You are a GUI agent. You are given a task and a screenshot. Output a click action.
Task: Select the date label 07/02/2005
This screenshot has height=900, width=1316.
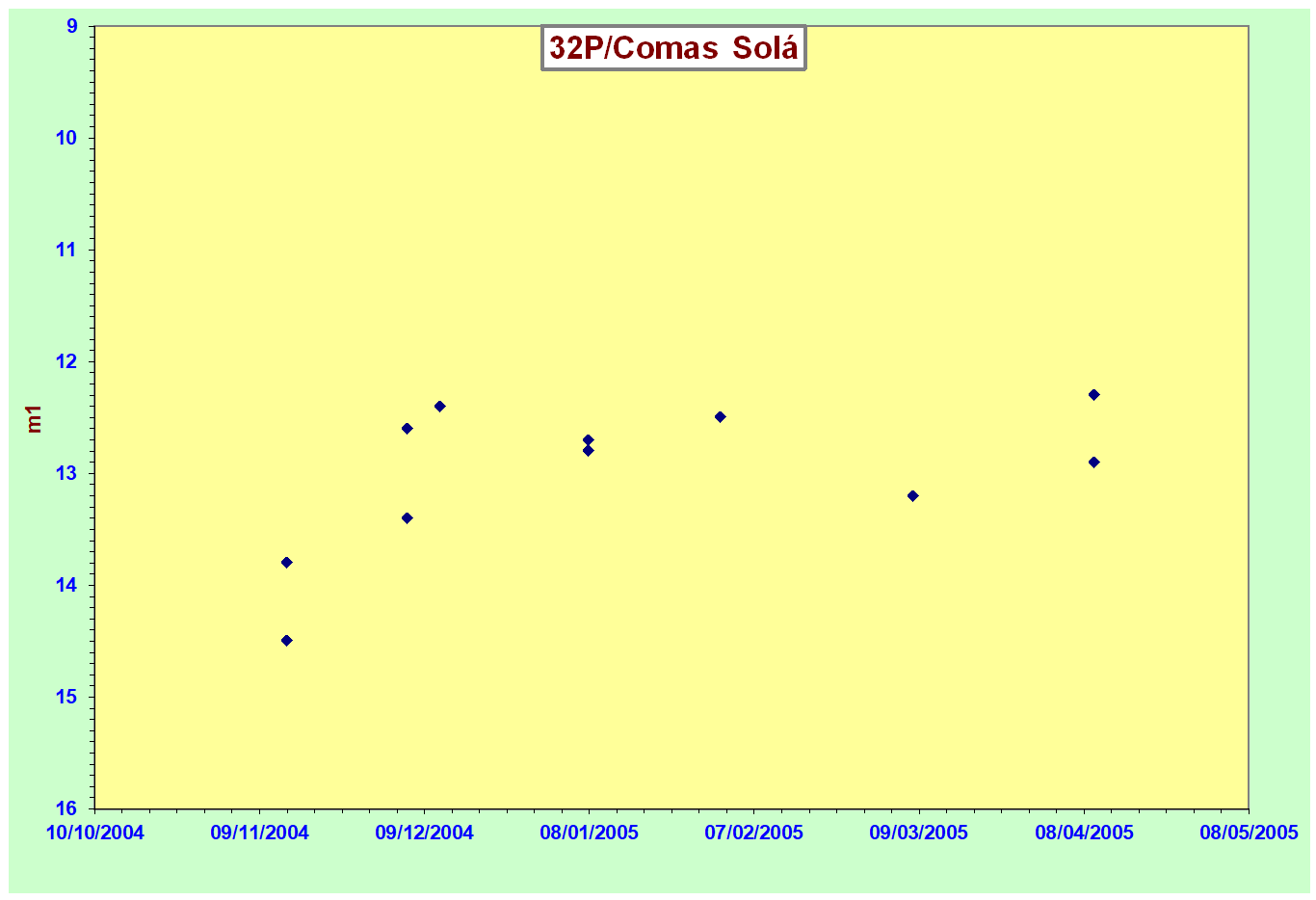(753, 833)
